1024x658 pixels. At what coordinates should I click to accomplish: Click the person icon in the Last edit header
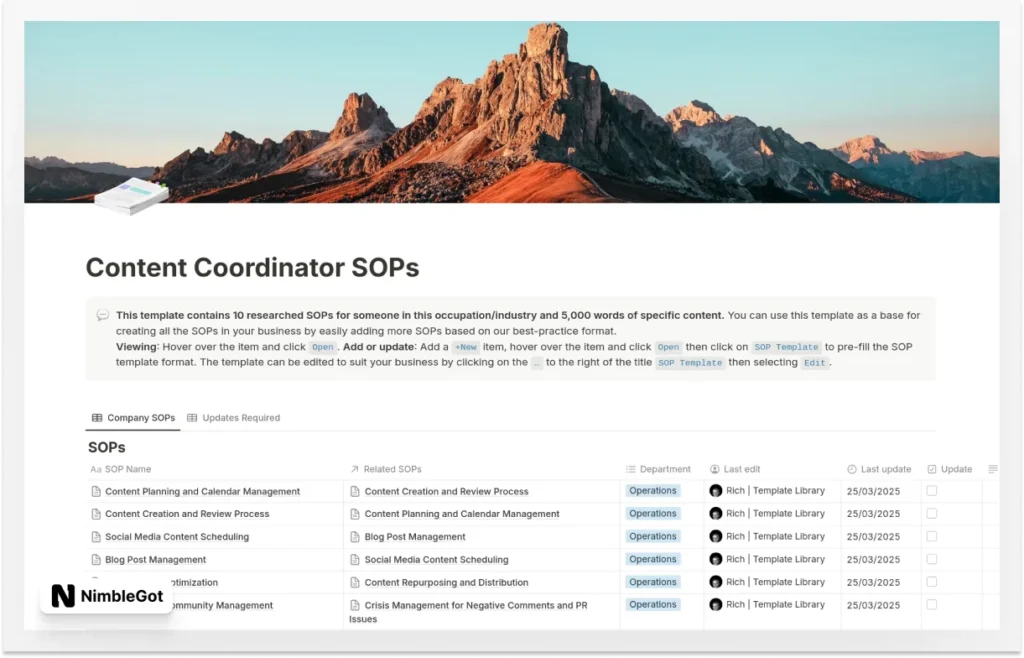point(713,469)
